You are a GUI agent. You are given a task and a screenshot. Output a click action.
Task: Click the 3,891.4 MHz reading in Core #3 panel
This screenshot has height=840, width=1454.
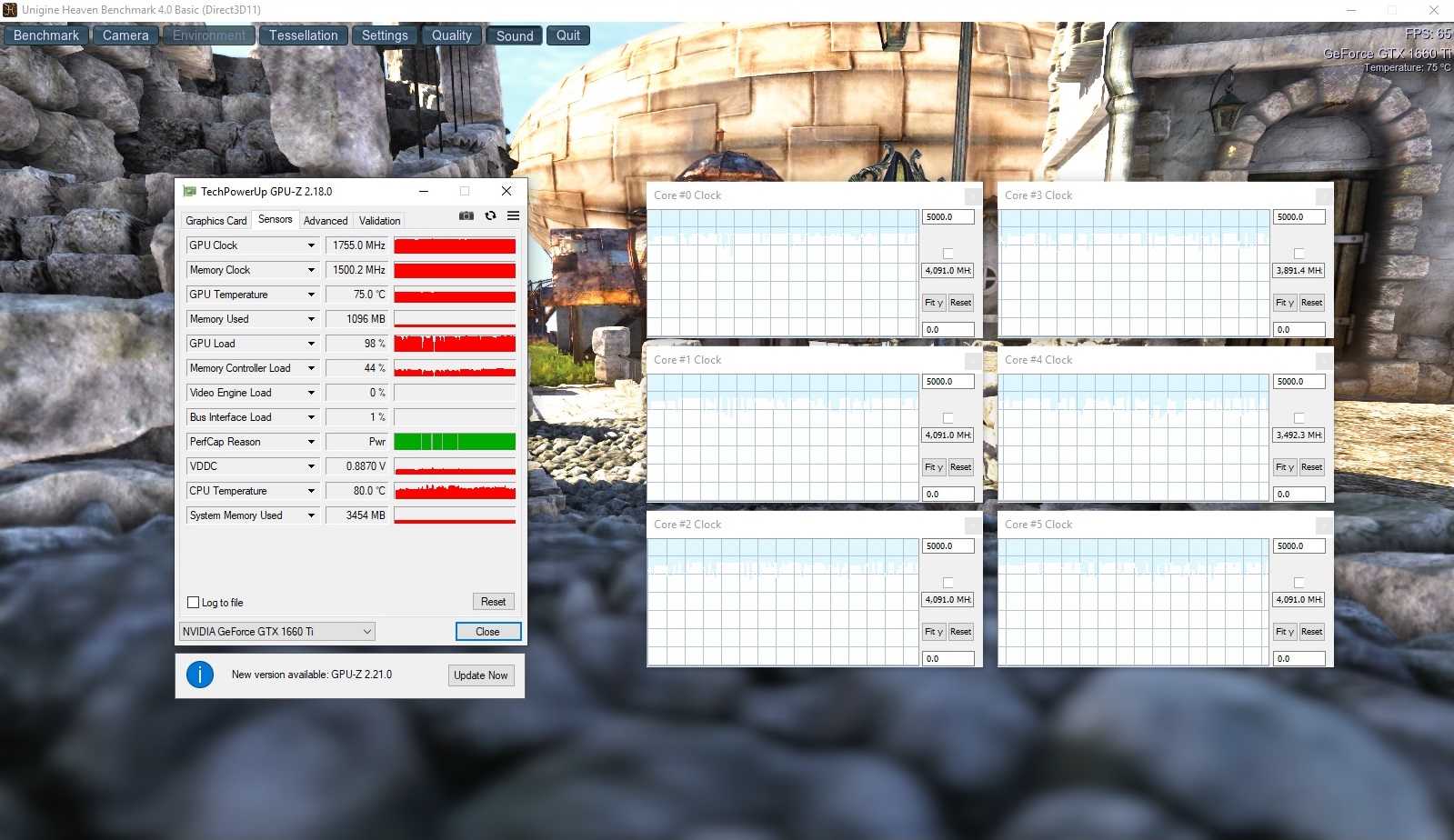pos(1299,271)
